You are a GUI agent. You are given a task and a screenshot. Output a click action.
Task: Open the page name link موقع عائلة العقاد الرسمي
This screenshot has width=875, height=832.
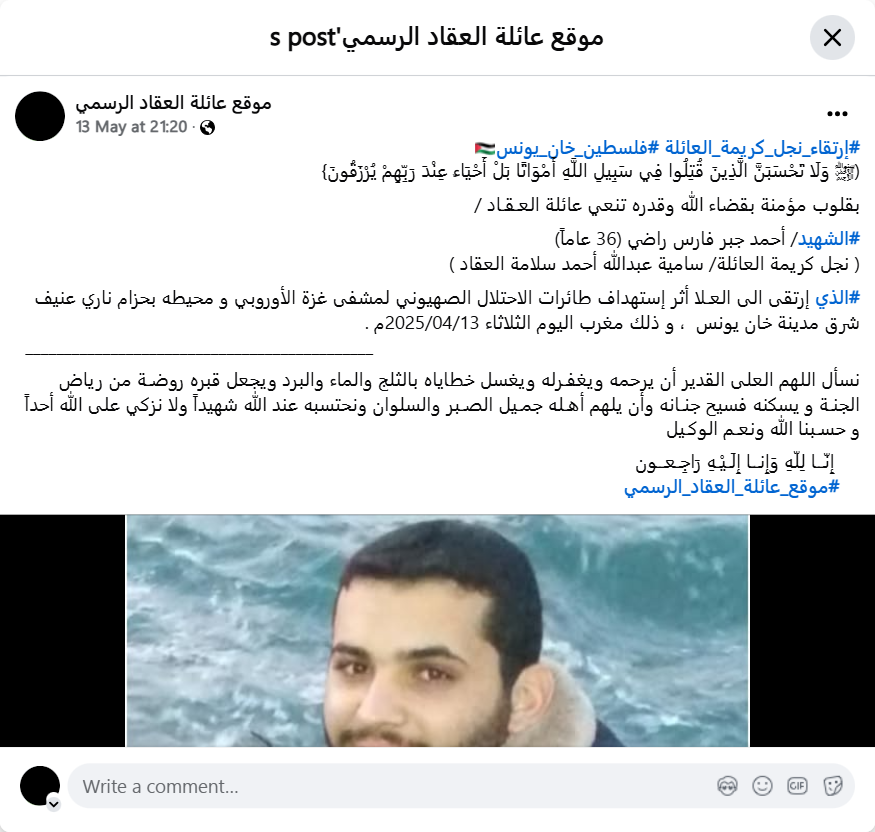[174, 103]
